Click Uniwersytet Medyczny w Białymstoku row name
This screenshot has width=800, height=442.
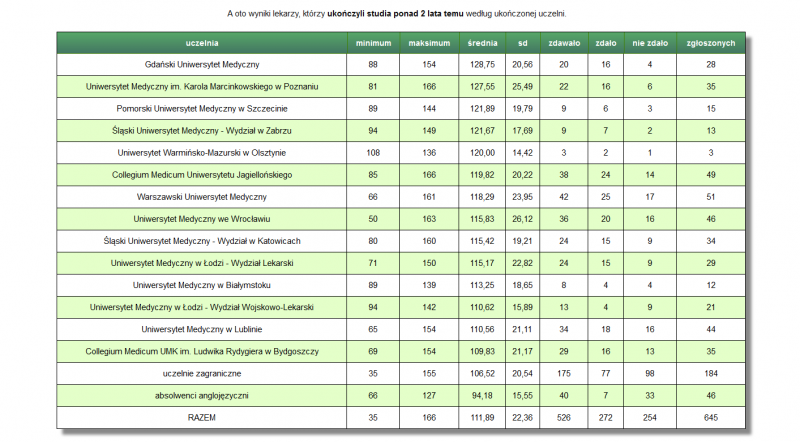[202, 284]
